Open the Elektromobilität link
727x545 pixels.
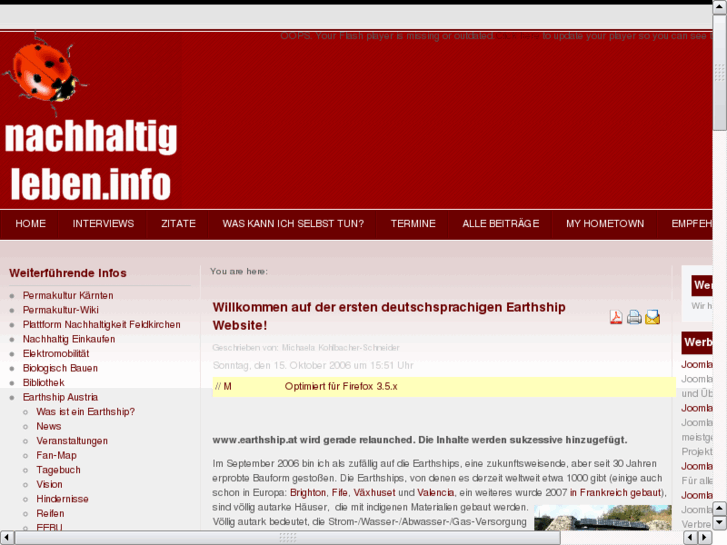56,353
